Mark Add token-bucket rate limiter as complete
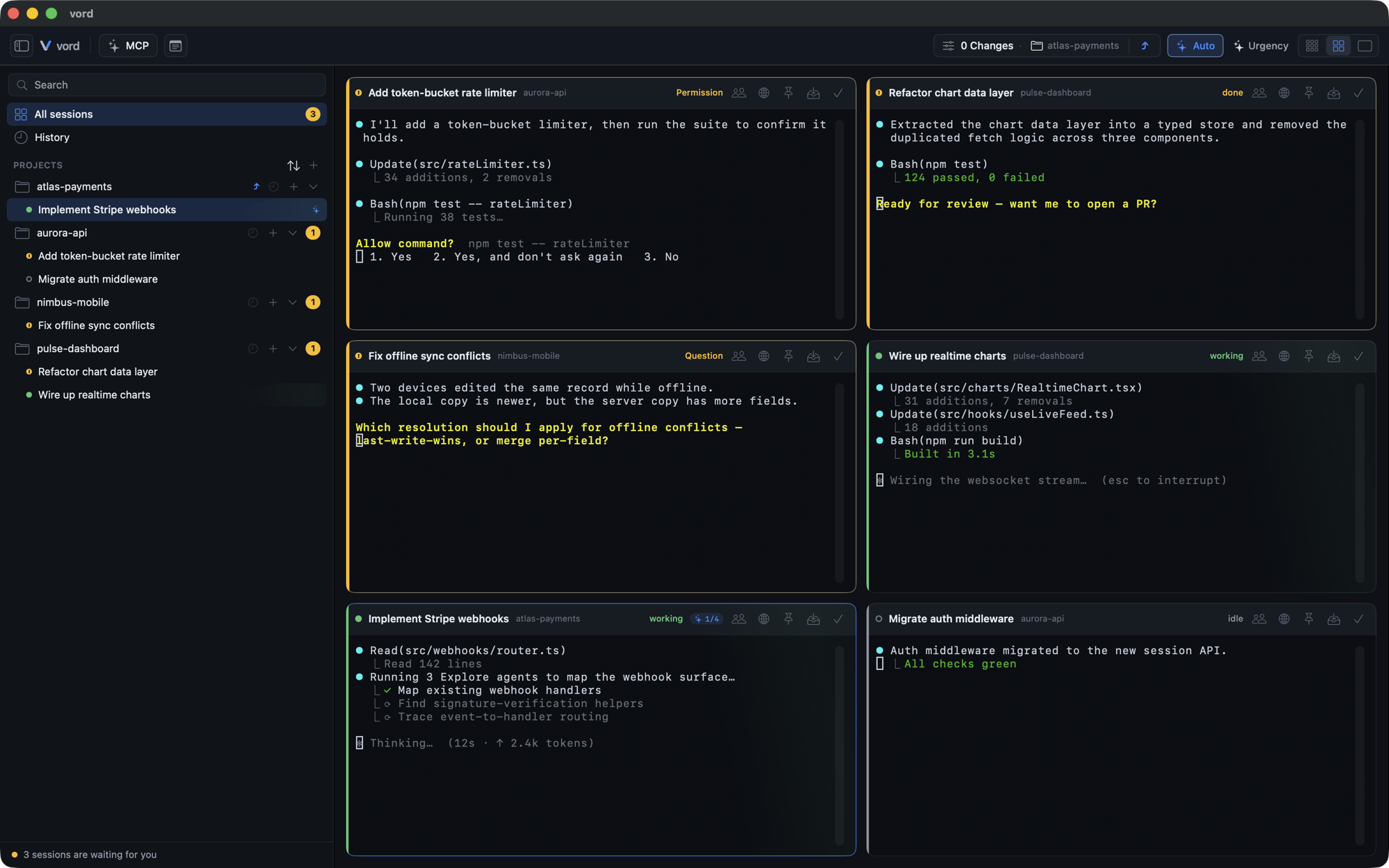The height and width of the screenshot is (868, 1389). 838,93
